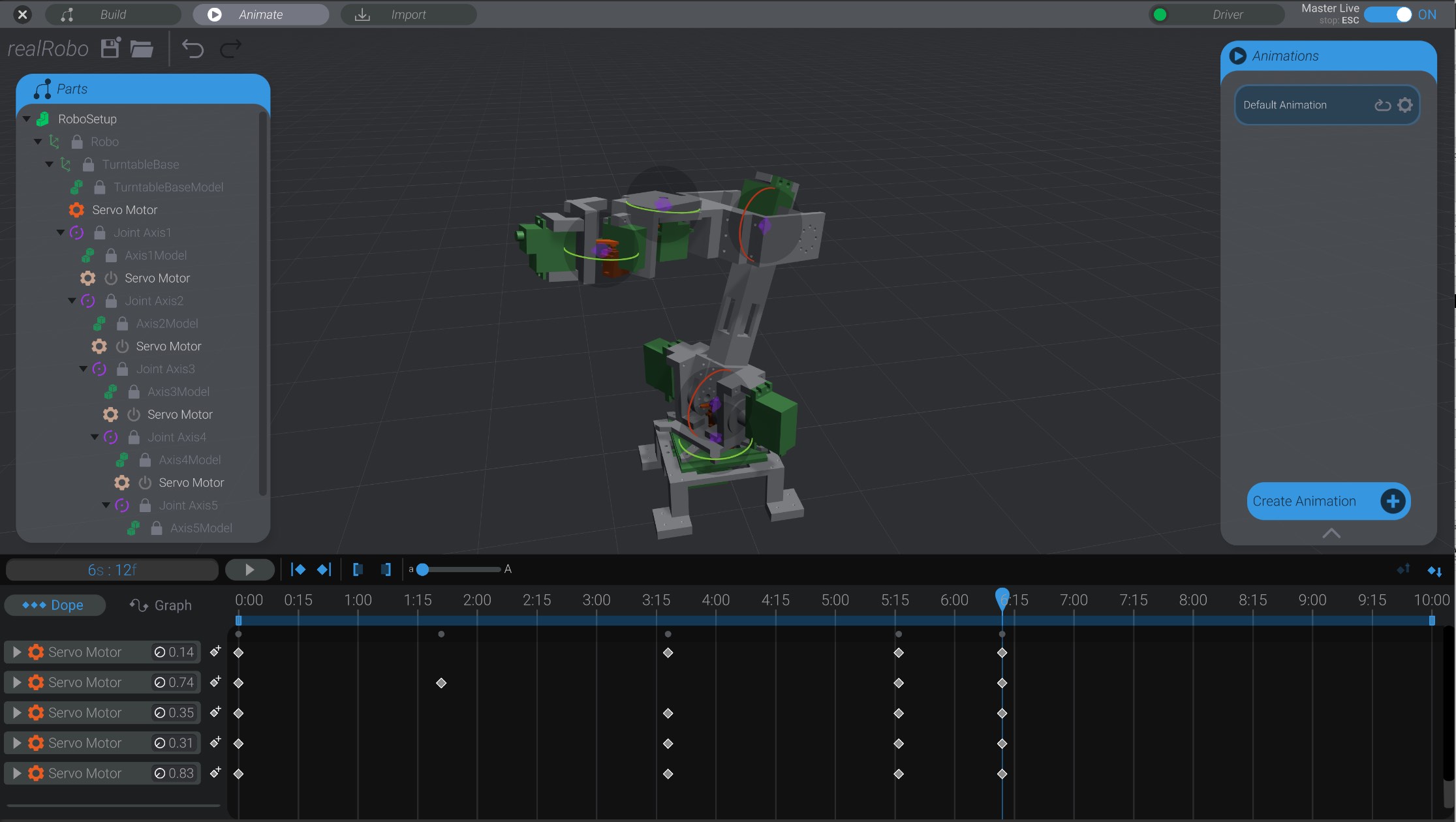Jump to the previous keyframe
The height and width of the screenshot is (822, 1456).
pos(298,569)
